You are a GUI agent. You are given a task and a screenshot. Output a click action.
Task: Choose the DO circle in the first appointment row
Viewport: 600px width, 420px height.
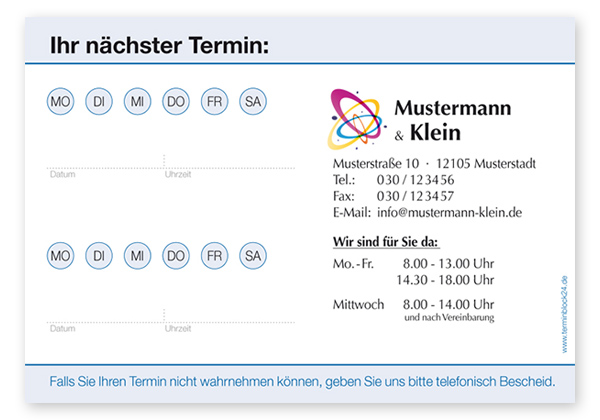[x=176, y=102]
